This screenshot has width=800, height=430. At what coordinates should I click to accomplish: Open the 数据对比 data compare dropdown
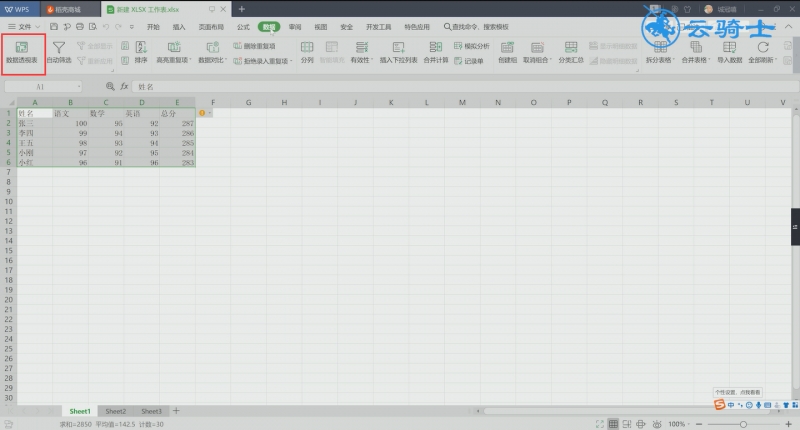[x=212, y=53]
